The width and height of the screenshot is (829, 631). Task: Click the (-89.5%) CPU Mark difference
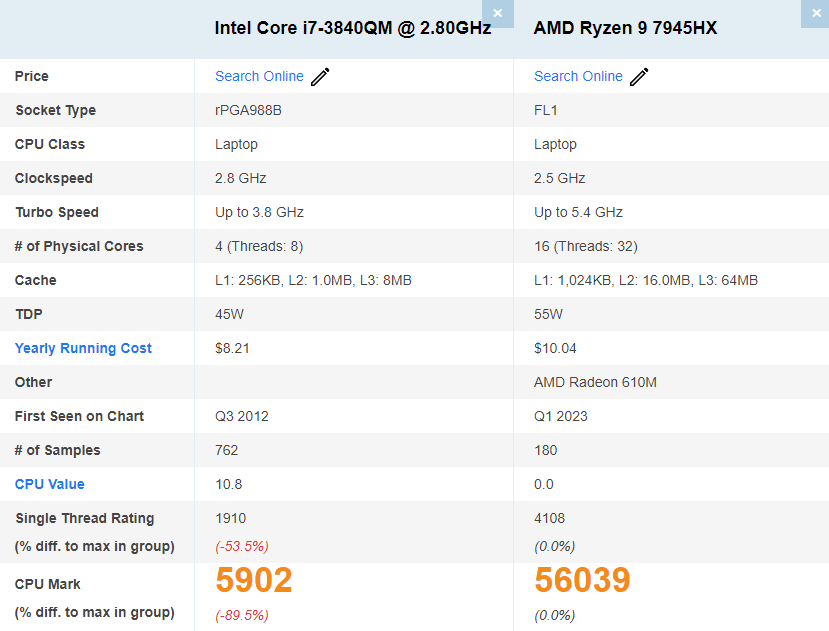[x=242, y=616]
